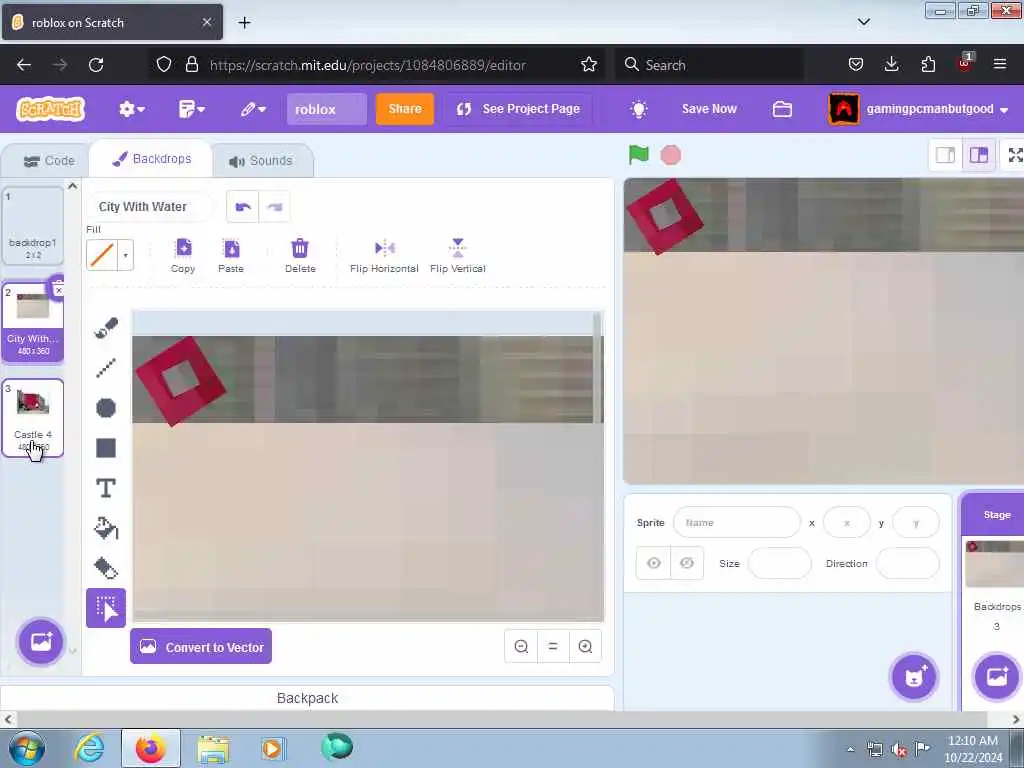Screen dimensions: 1024x768
Task: Flip the image vertically
Action: click(458, 256)
